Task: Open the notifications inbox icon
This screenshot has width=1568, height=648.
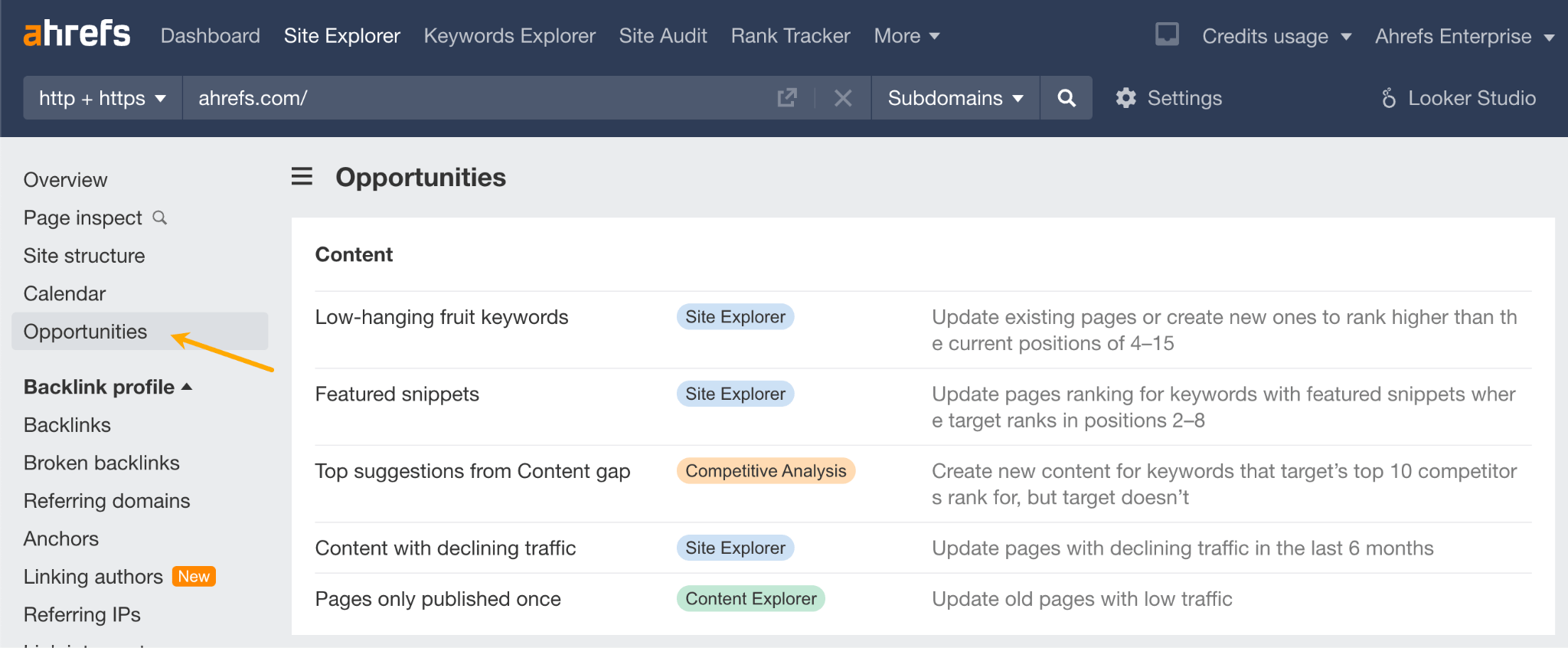Action: (1167, 34)
